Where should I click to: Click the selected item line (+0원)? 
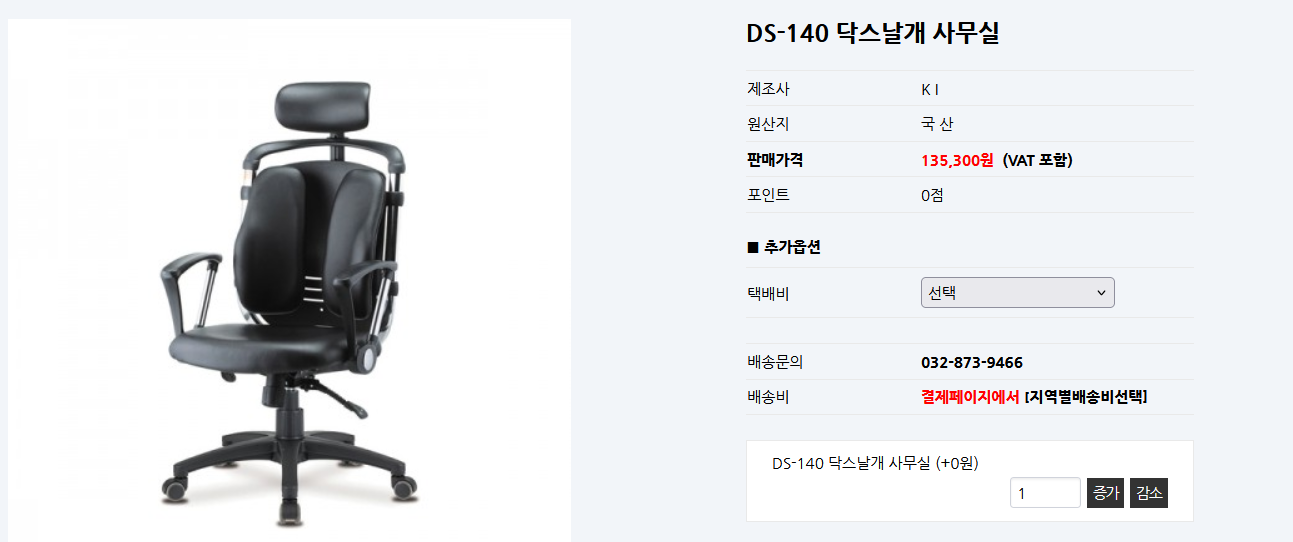875,463
